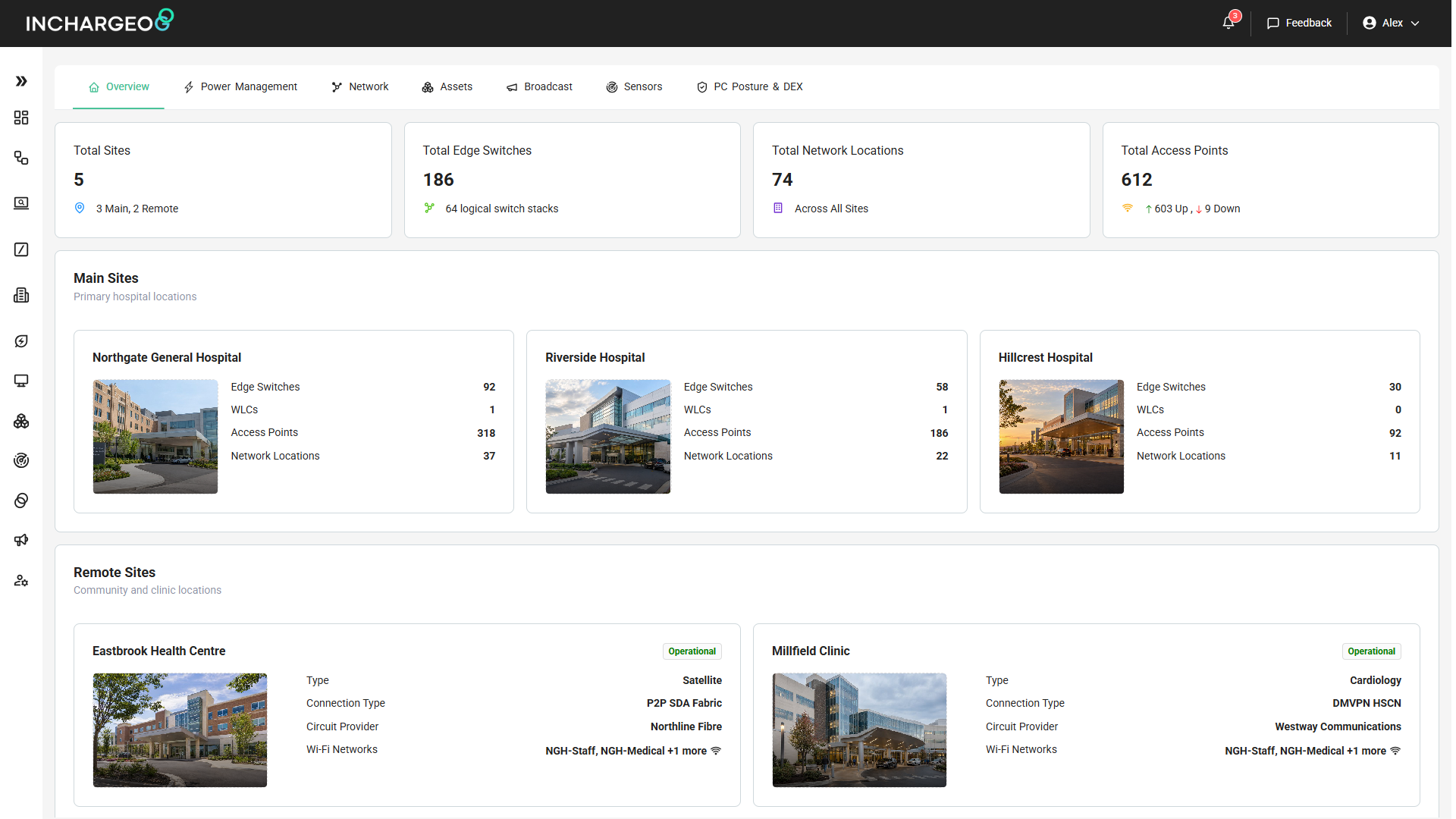Click Eastbrook Wi-Fi Networks '+1 more' value

pyautogui.click(x=633, y=751)
